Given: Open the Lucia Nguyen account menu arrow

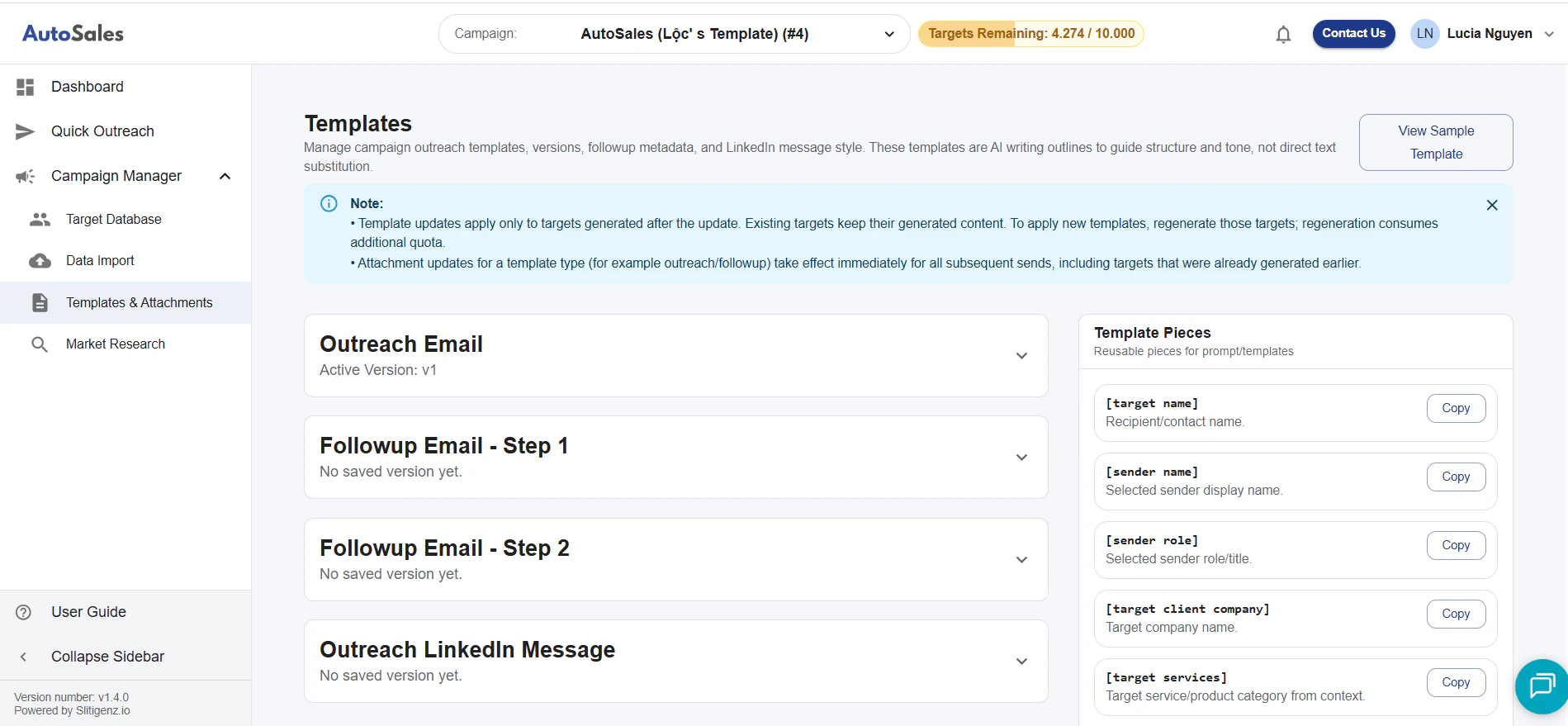Looking at the screenshot, I should tap(1549, 34).
